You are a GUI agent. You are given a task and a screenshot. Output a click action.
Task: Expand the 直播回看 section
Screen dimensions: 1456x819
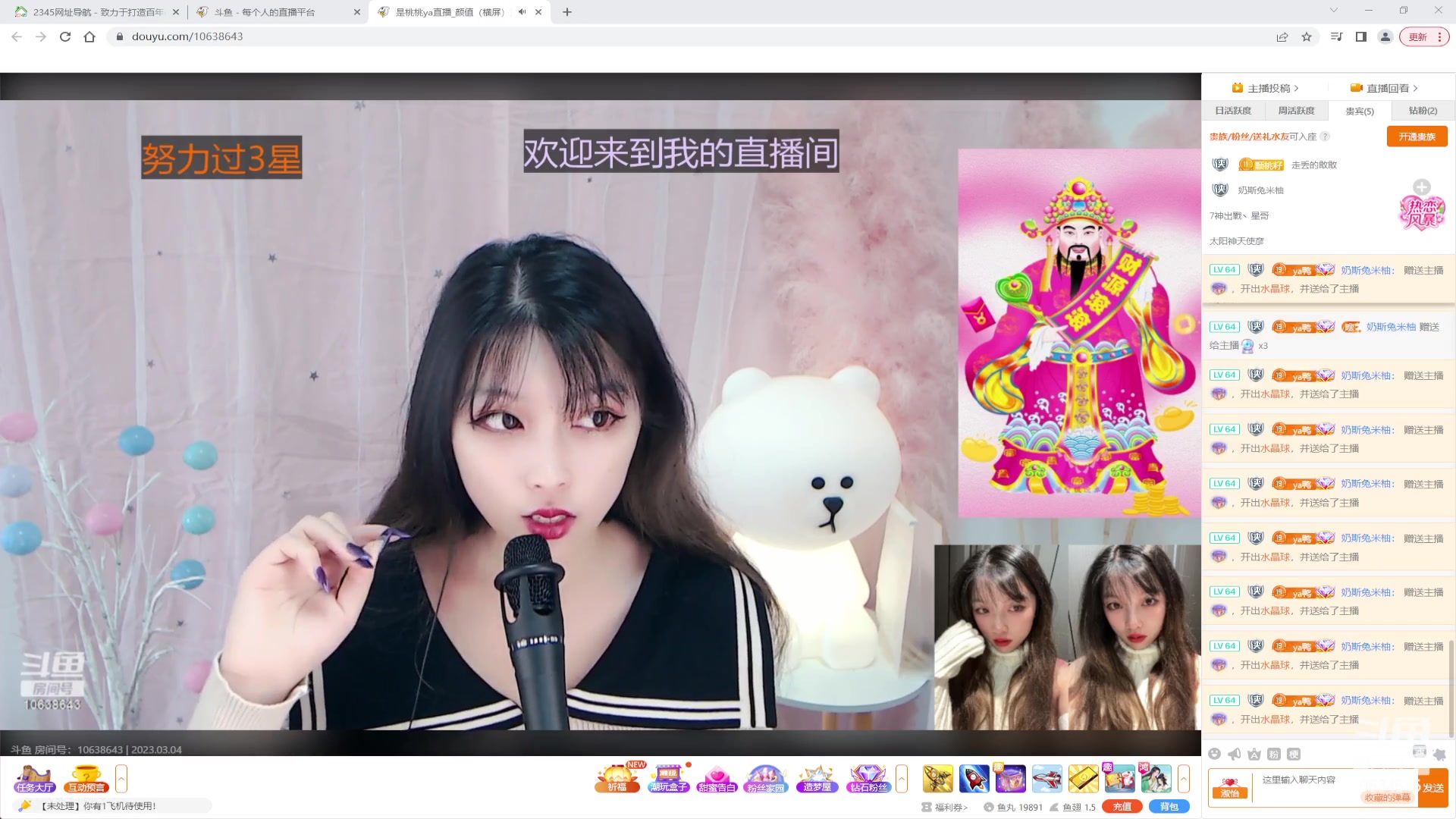click(x=1388, y=87)
